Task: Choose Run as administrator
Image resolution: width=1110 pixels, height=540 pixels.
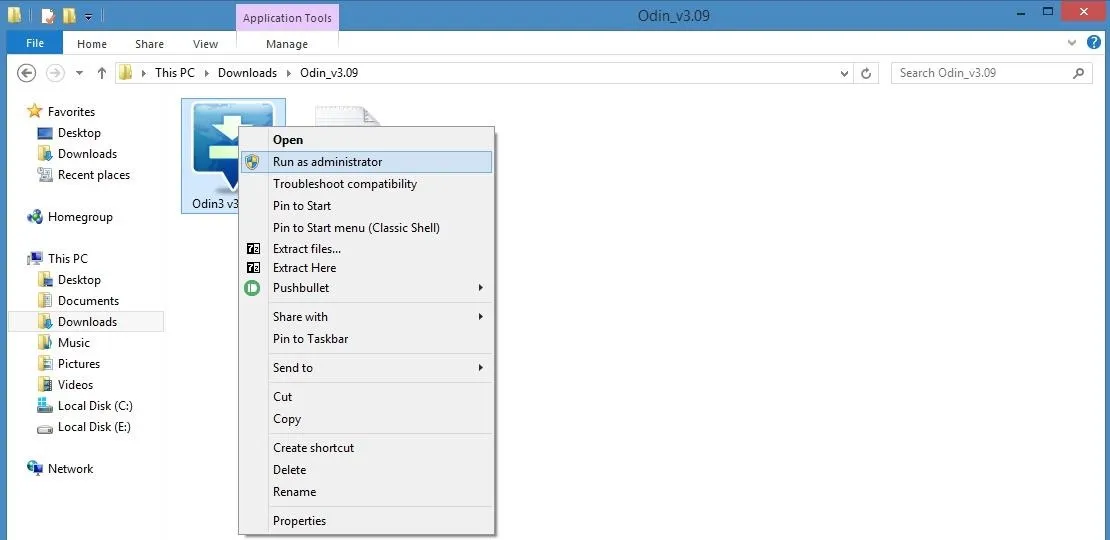Action: tap(366, 162)
